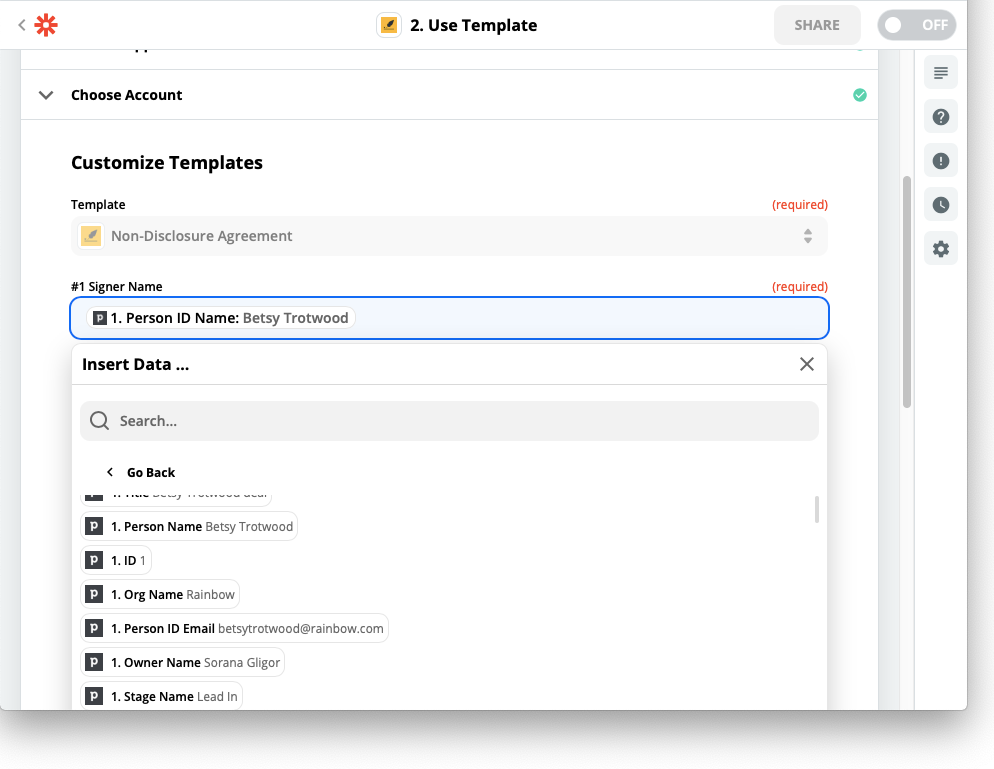Click the template icon in Template field
The height and width of the screenshot is (769, 994).
coord(91,236)
